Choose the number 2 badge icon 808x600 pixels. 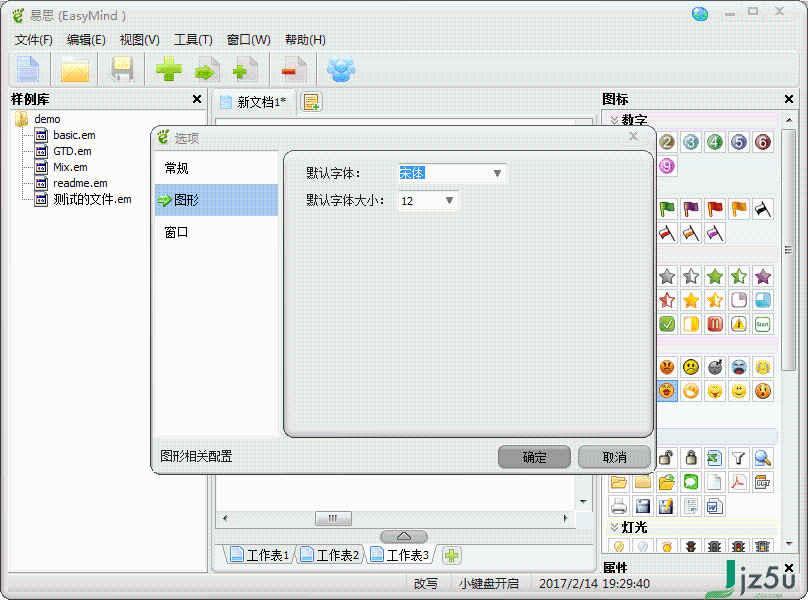pos(666,142)
